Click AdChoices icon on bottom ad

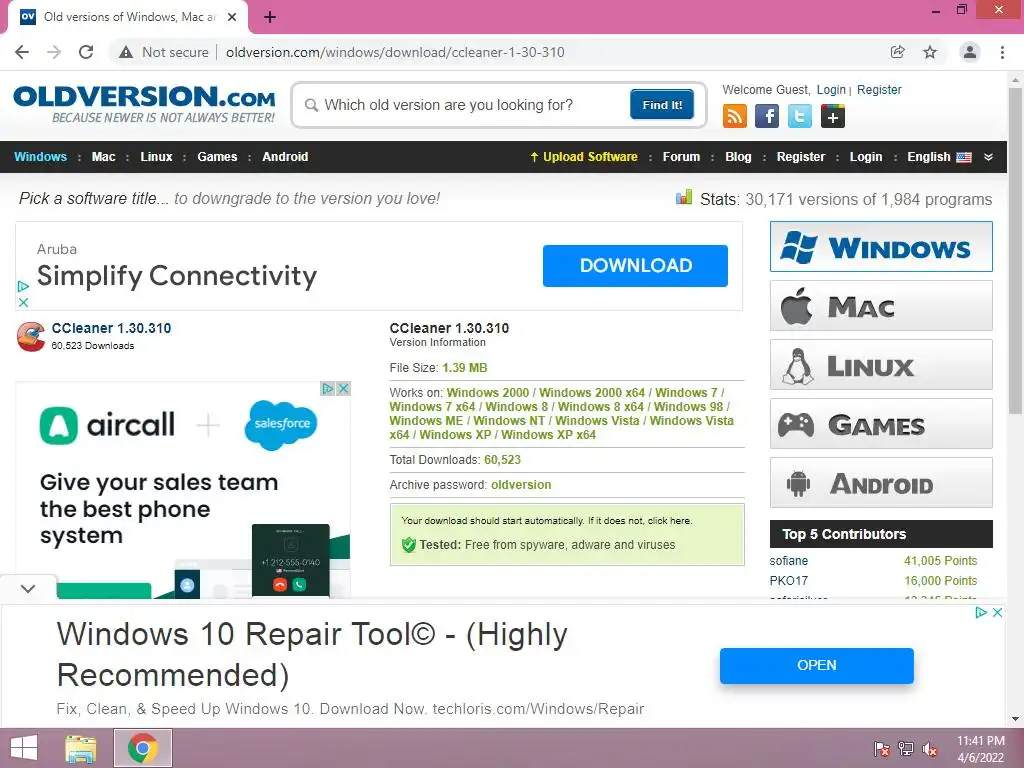coord(981,613)
